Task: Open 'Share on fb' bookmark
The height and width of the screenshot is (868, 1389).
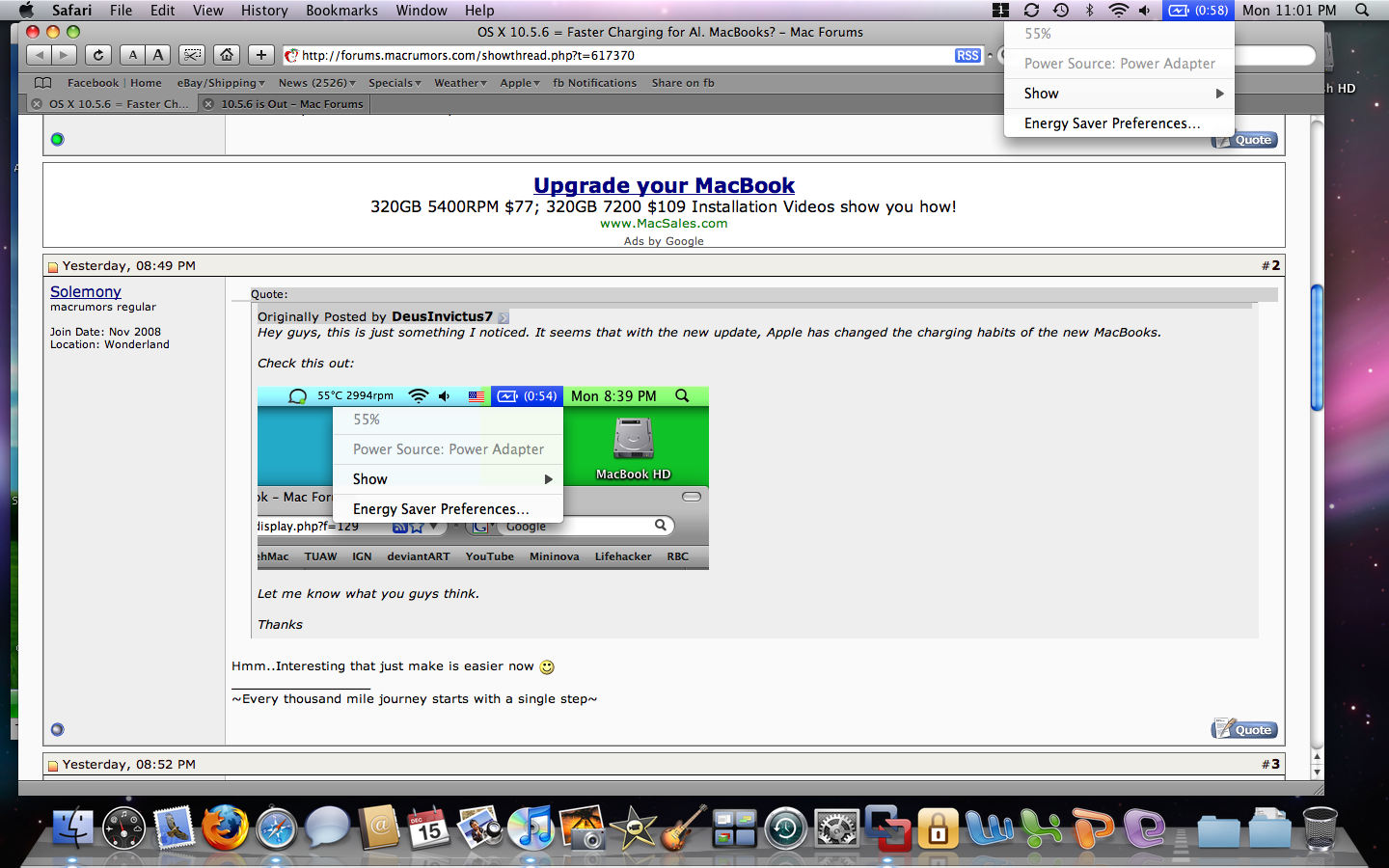Action: pyautogui.click(x=683, y=83)
